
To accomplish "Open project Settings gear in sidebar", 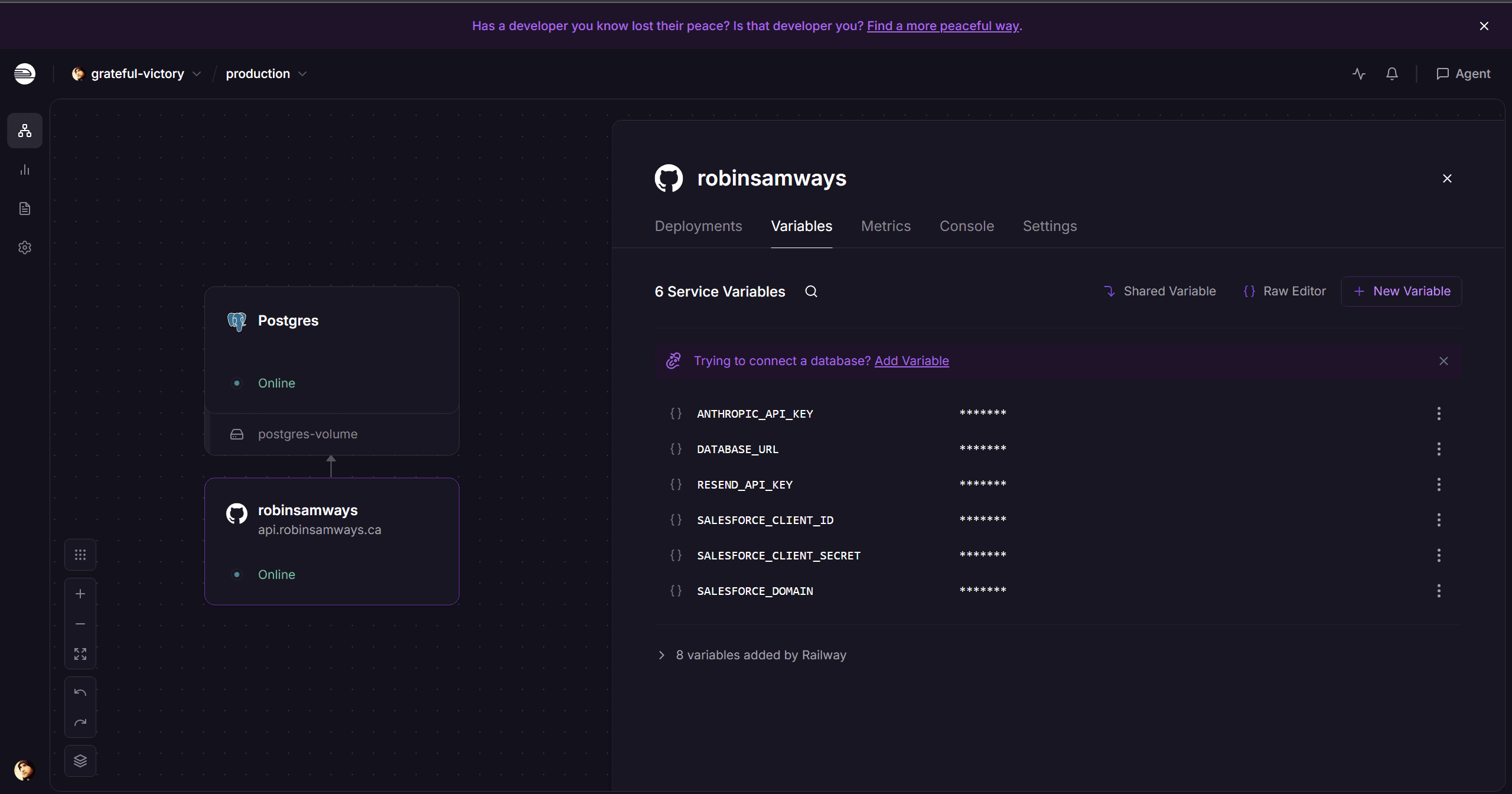I will pos(25,248).
